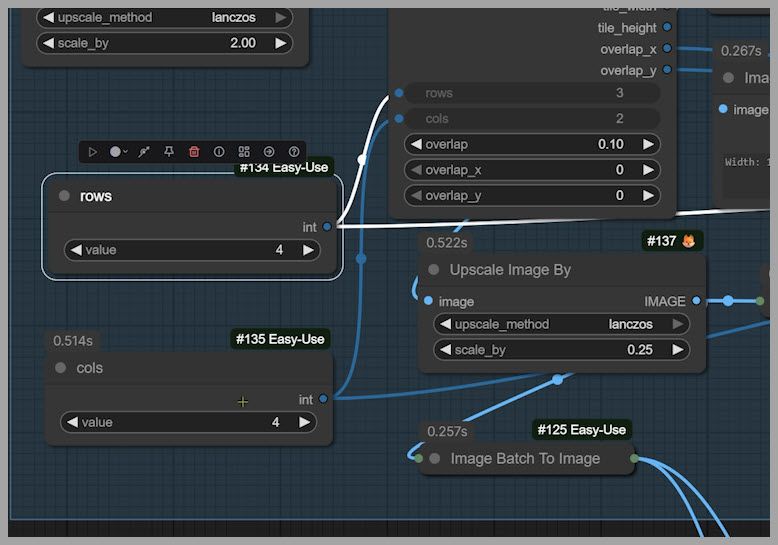Image resolution: width=778 pixels, height=545 pixels.
Task: Open help for the selected node
Action: [x=294, y=152]
